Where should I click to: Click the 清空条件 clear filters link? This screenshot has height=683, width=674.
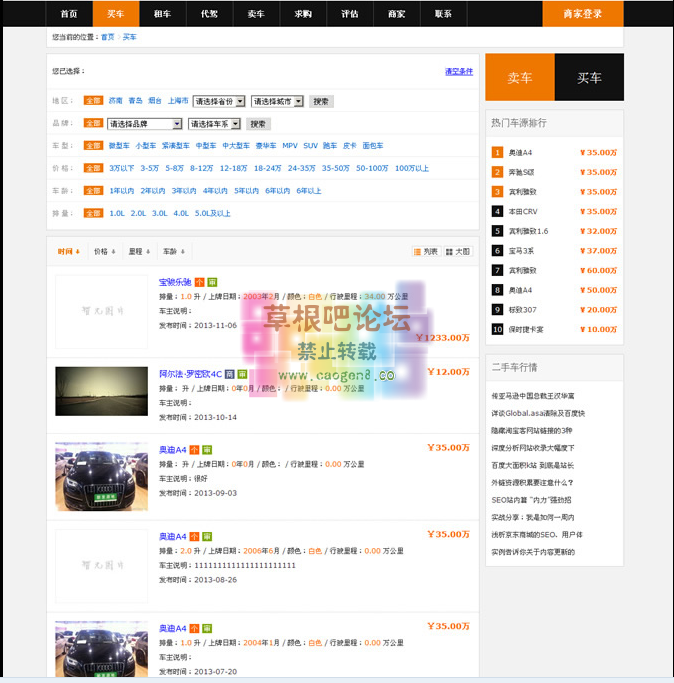click(x=459, y=72)
